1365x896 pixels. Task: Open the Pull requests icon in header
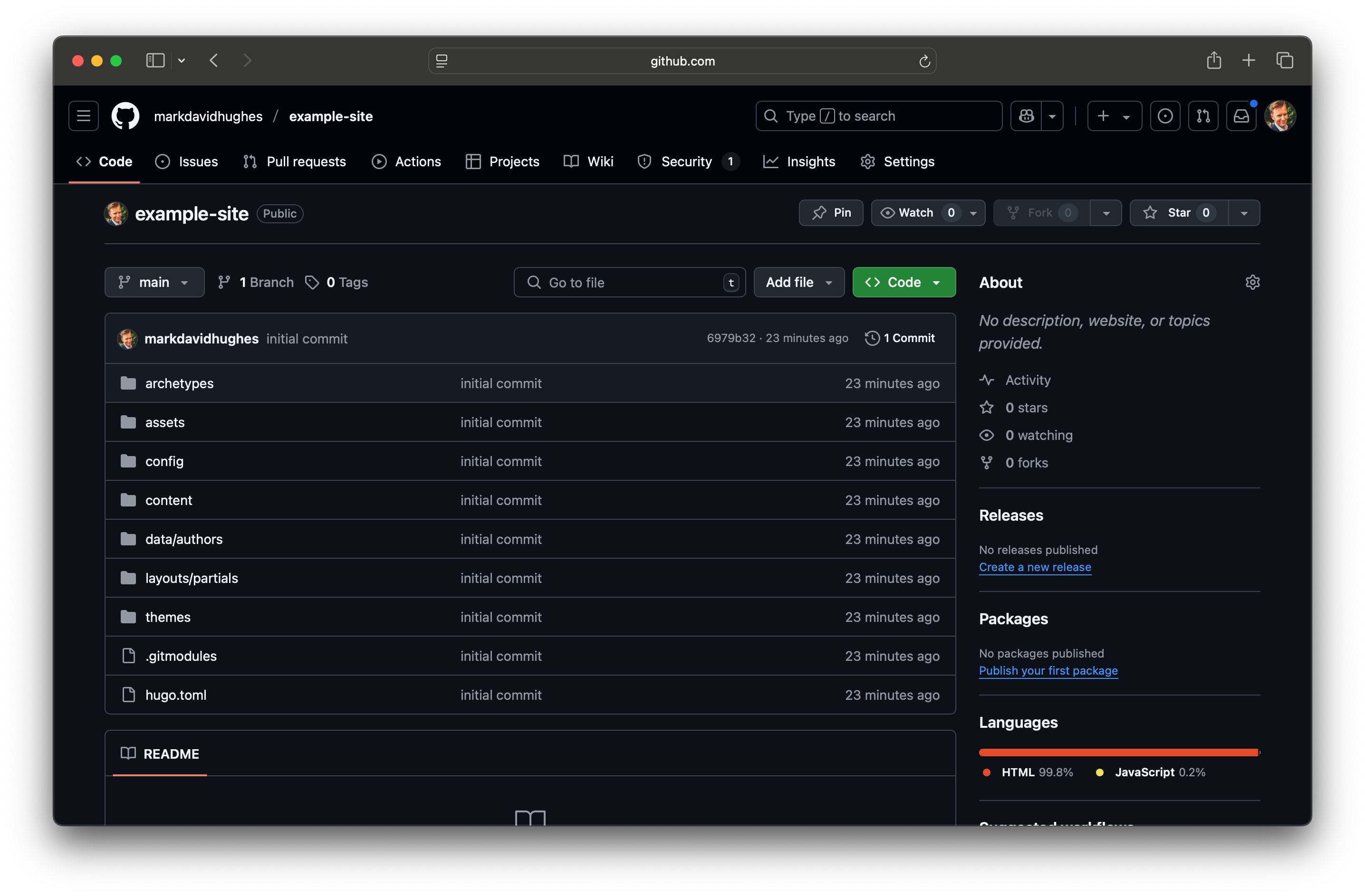(1202, 116)
